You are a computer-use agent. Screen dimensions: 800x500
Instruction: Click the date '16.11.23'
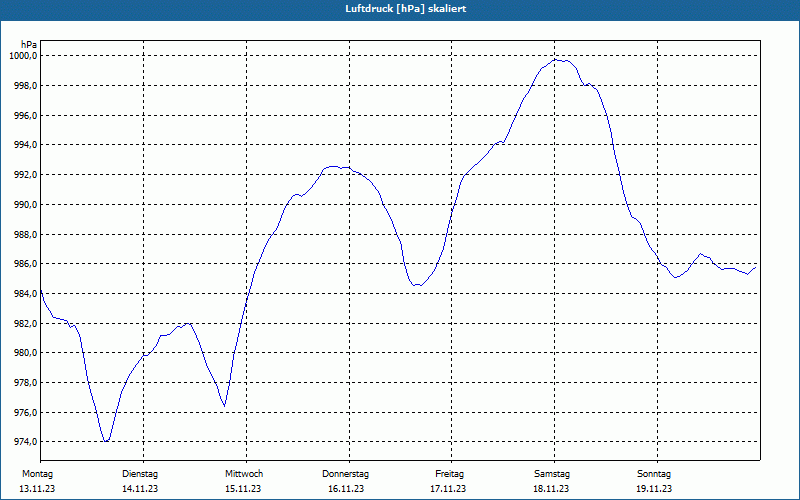tap(346, 489)
